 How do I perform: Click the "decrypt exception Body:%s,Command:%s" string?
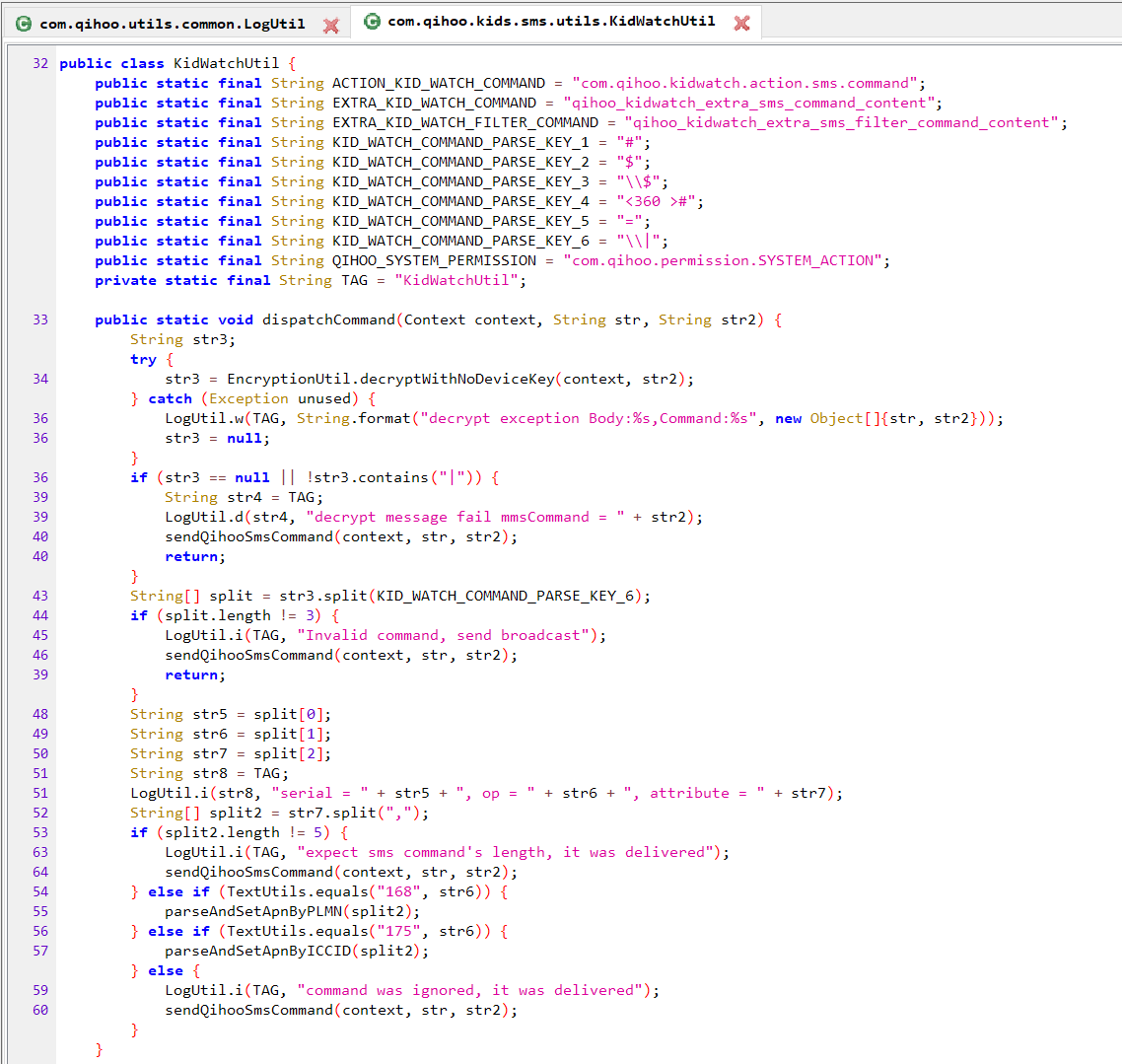[x=589, y=418]
